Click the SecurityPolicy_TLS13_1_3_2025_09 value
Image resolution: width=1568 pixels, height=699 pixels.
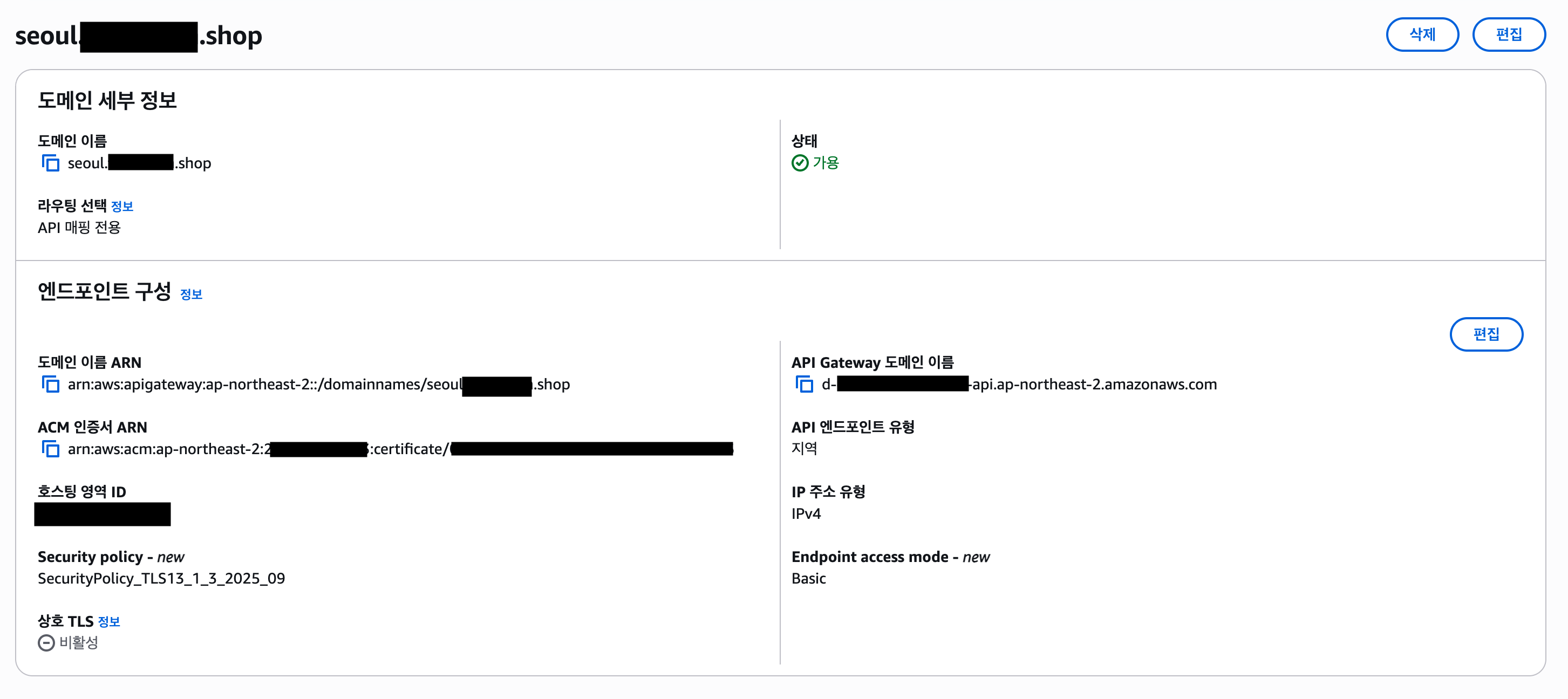coord(161,579)
